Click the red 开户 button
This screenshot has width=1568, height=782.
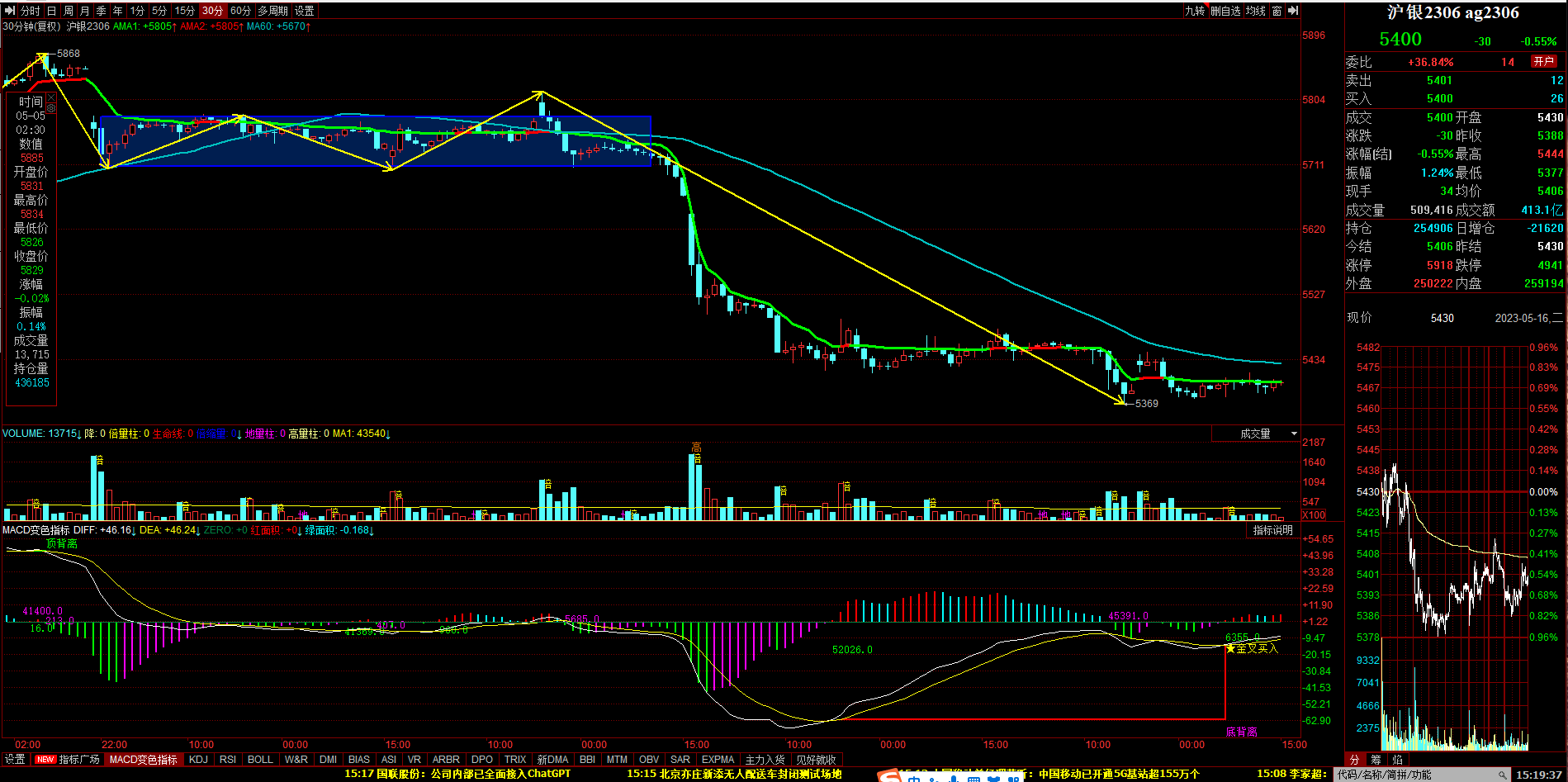coord(1543,61)
